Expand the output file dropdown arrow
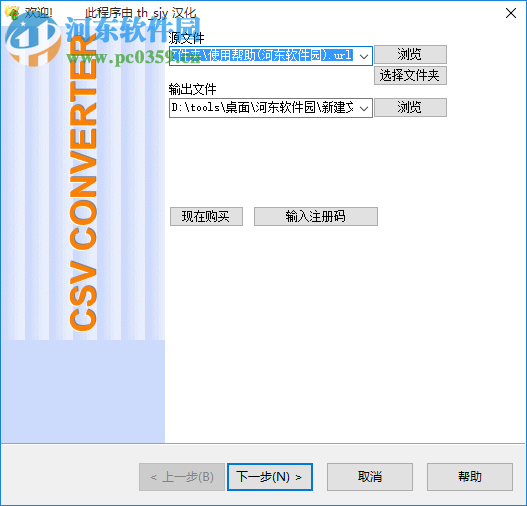 (364, 108)
